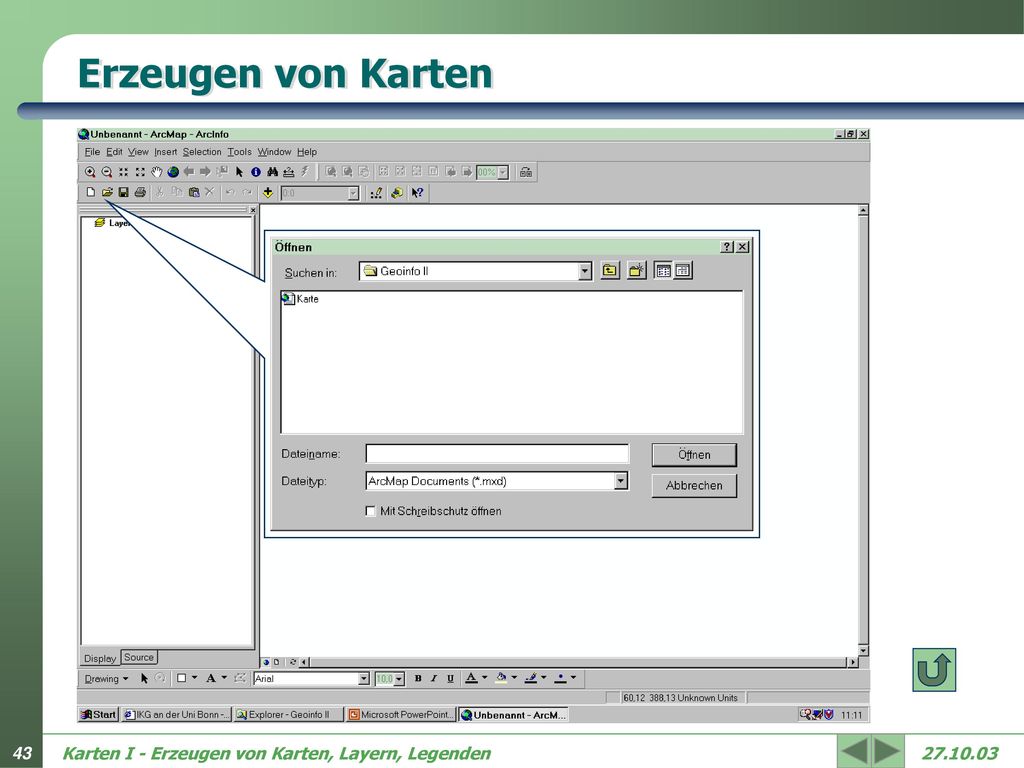This screenshot has width=1024, height=768.
Task: Open the fill color bucket swatch
Action: pyautogui.click(x=501, y=679)
